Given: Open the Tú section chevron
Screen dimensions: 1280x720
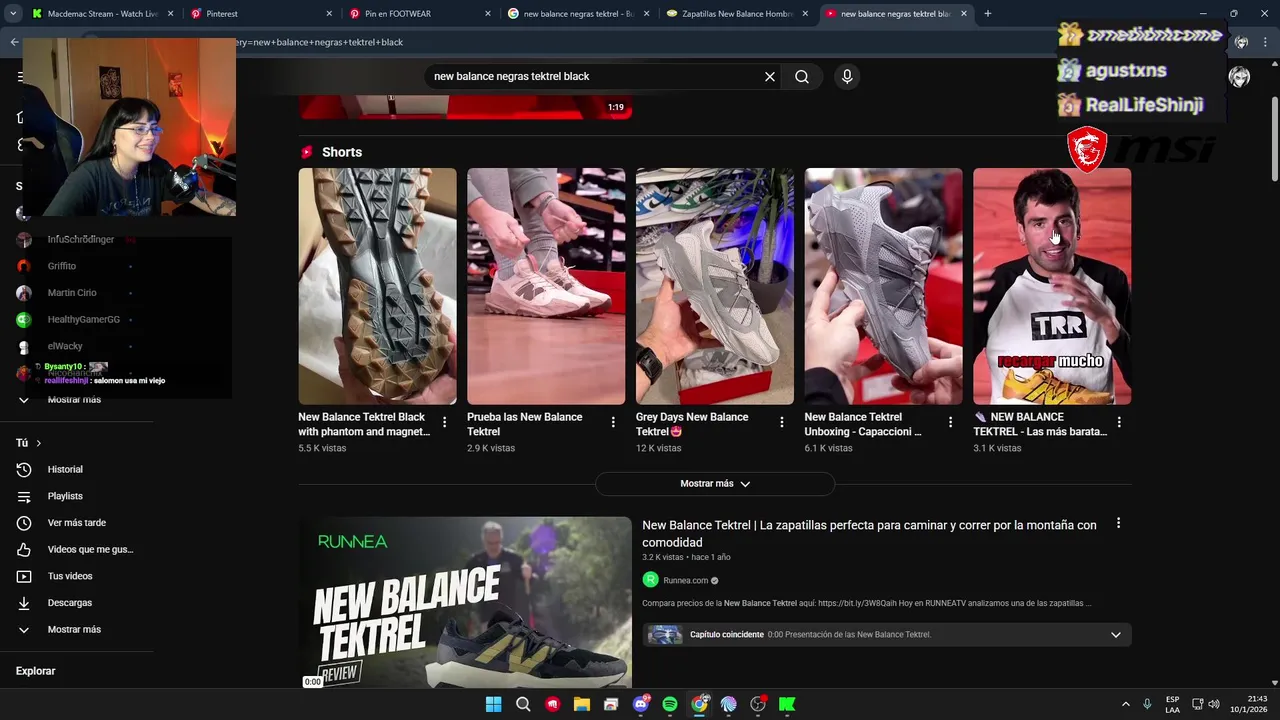Looking at the screenshot, I should click(x=39, y=443).
